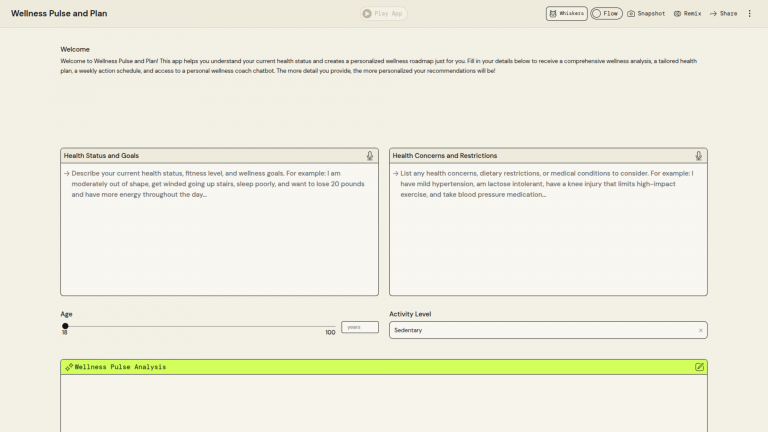768x432 pixels.
Task: Open the three-dot more options menu
Action: pos(750,14)
